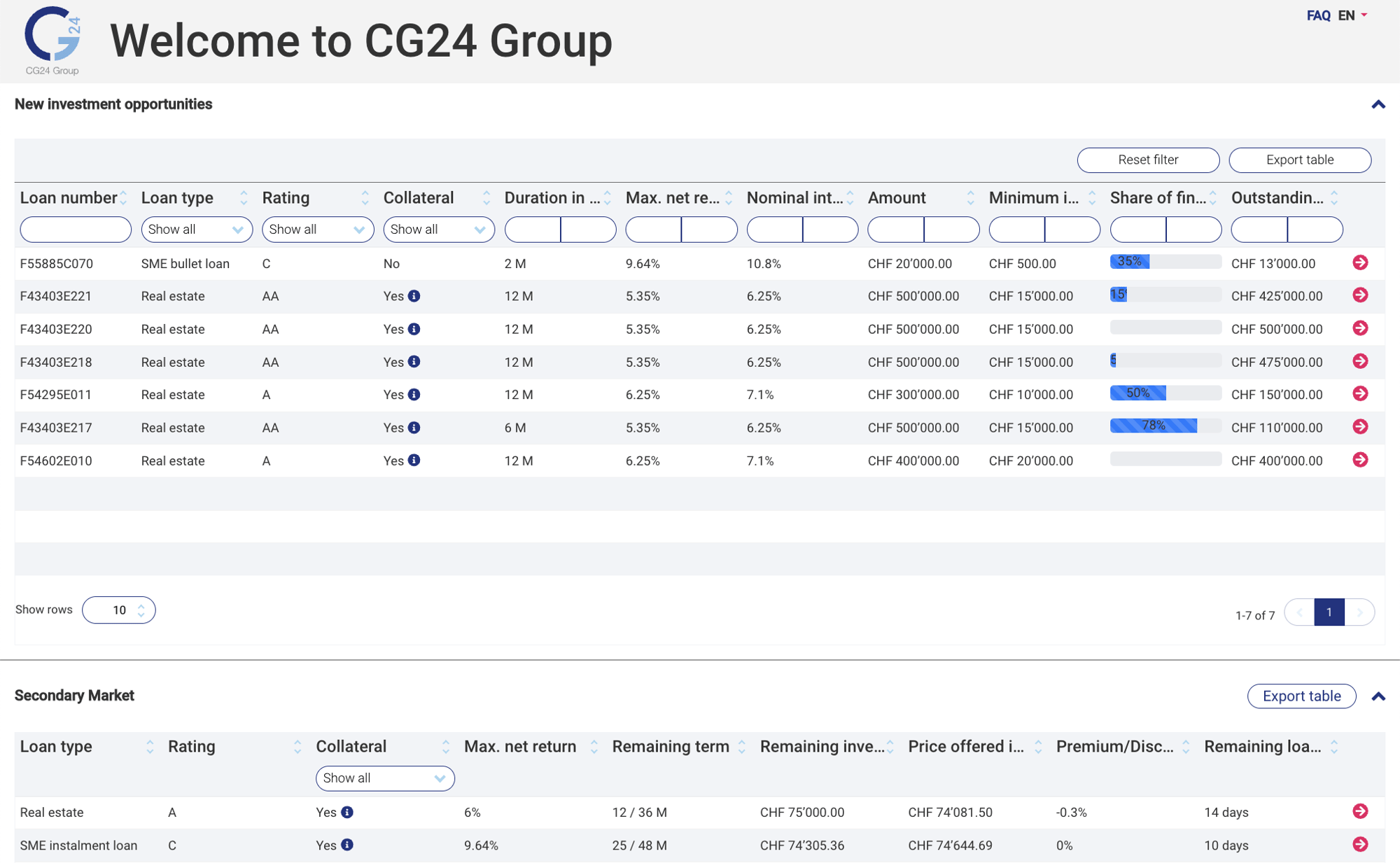1400x863 pixels.
Task: Collapse New investment opportunities section
Action: point(1378,105)
